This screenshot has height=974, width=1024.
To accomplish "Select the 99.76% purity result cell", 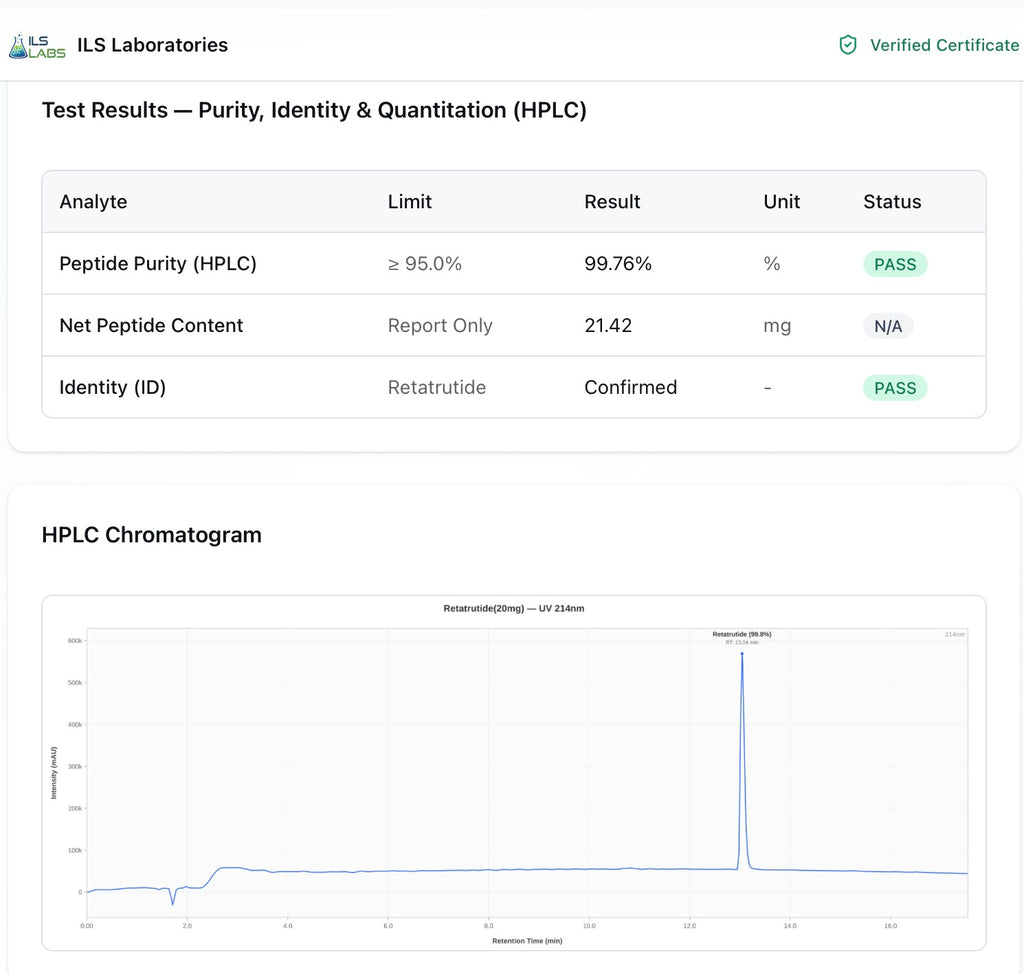I will (x=618, y=264).
